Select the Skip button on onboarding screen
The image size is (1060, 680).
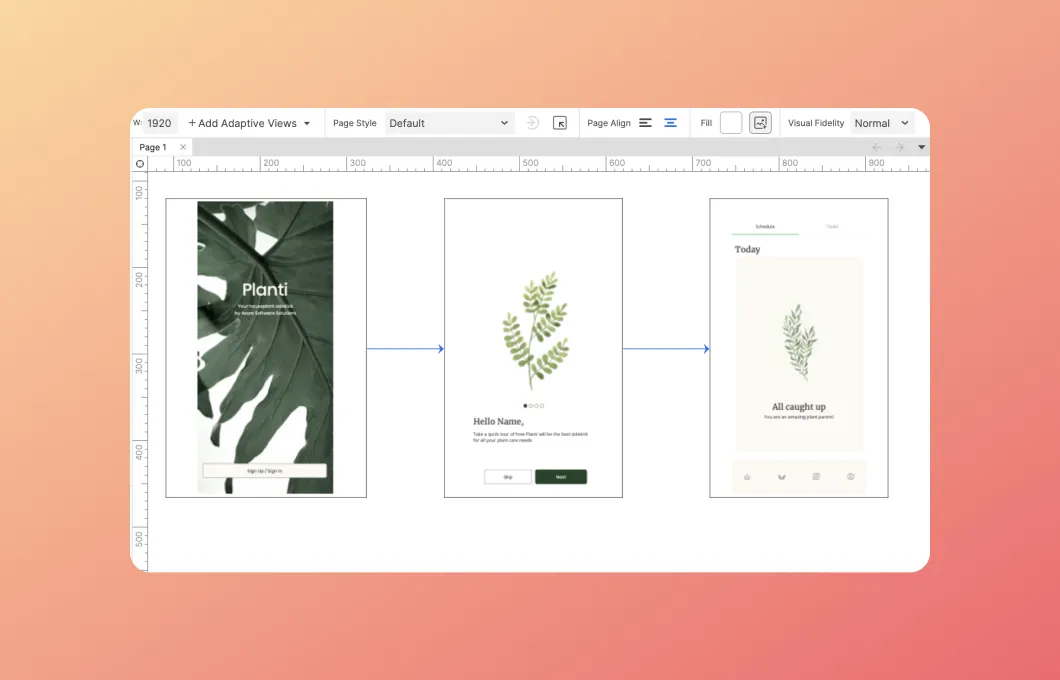508,477
